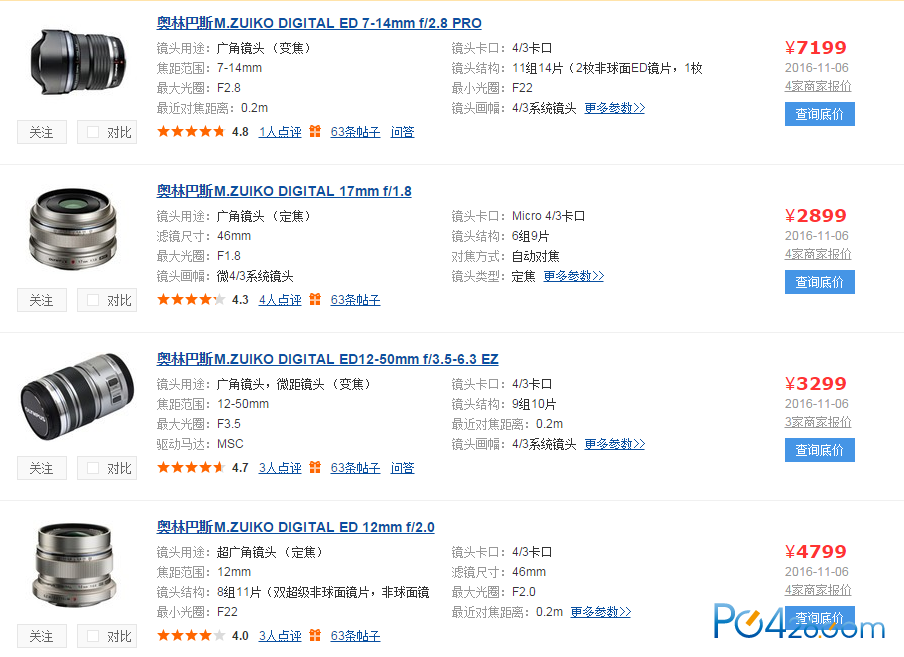Tick 对比 checkbox for 17mm f/1.8 lens

93,300
